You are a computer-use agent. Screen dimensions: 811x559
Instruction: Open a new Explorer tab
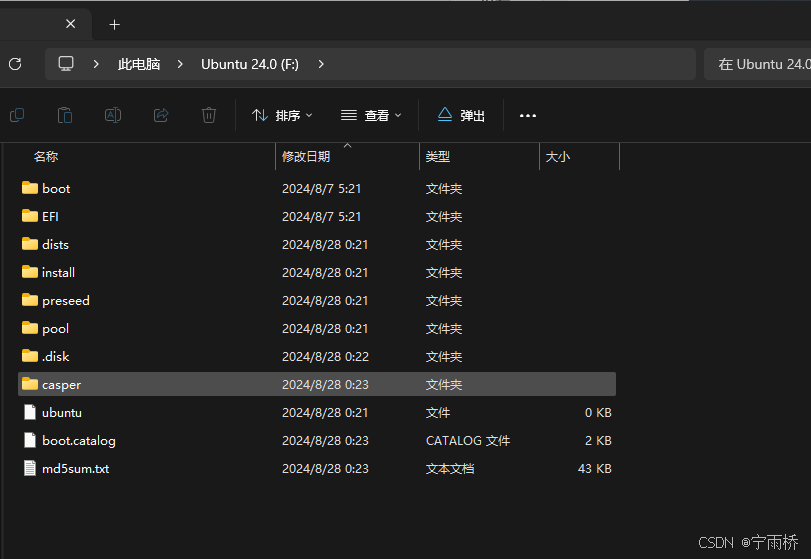(114, 24)
